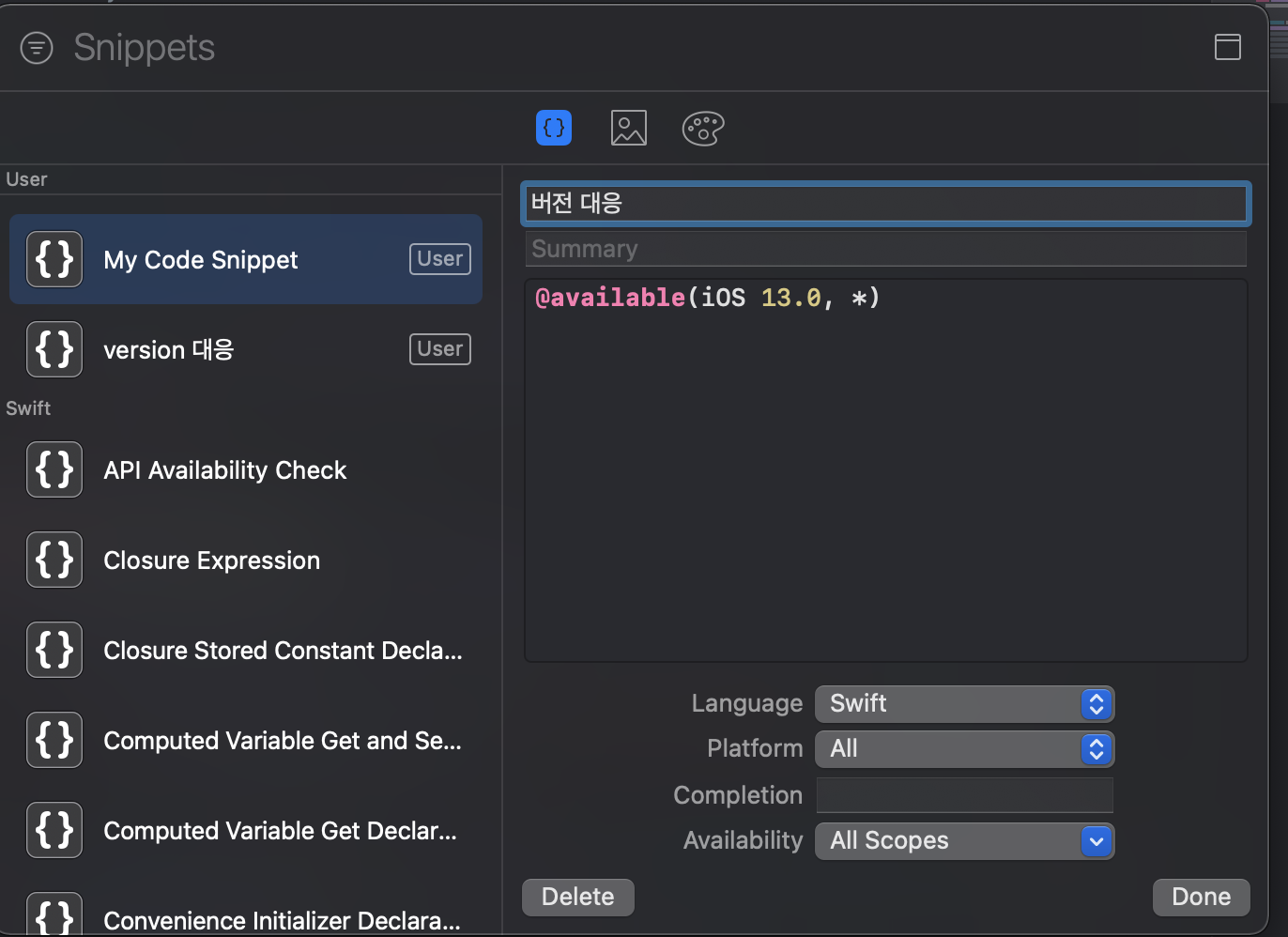Viewport: 1288px width, 937px height.
Task: Click the braces icon of API Availability Check
Action: pyautogui.click(x=54, y=469)
